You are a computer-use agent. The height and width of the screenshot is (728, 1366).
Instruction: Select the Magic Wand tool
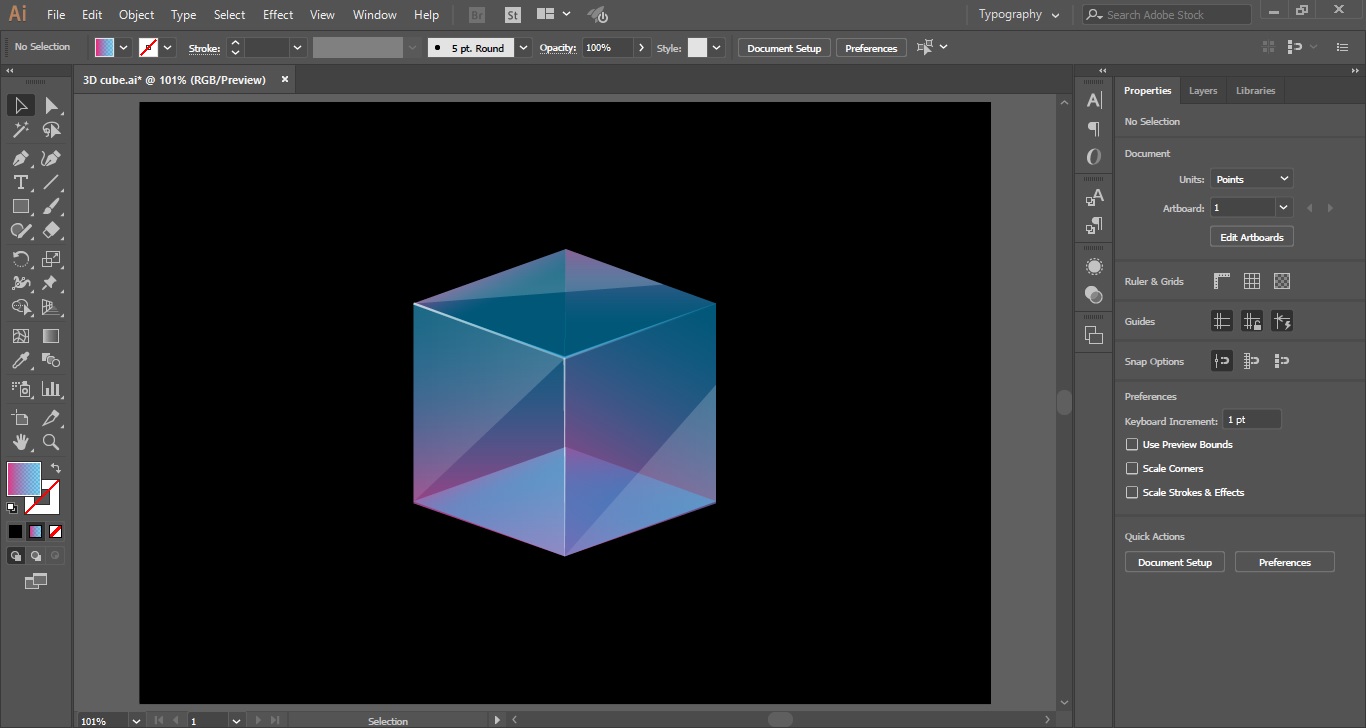pyautogui.click(x=20, y=130)
